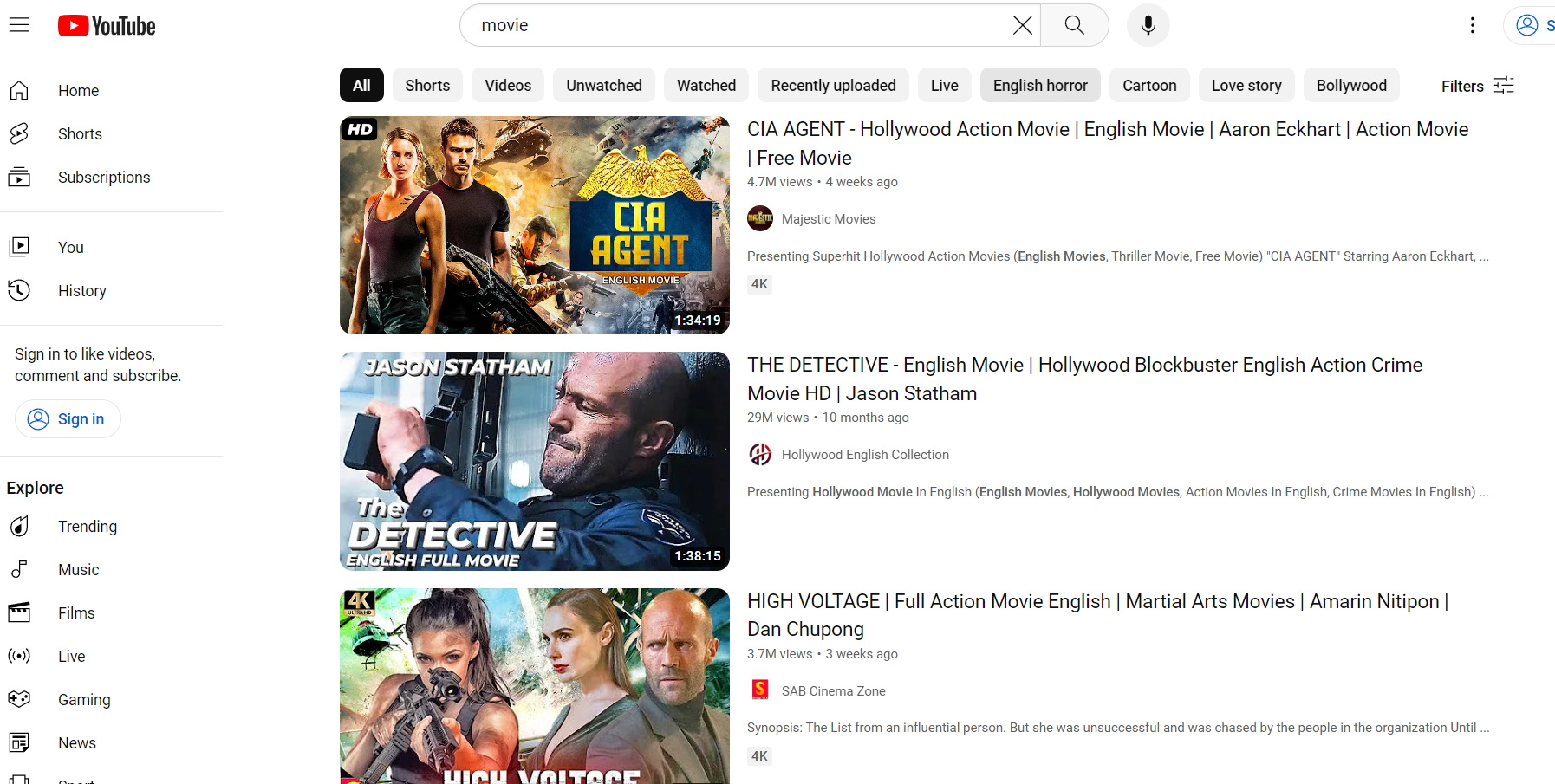
Task: Open High Voltage movie thumbnail
Action: (x=535, y=686)
